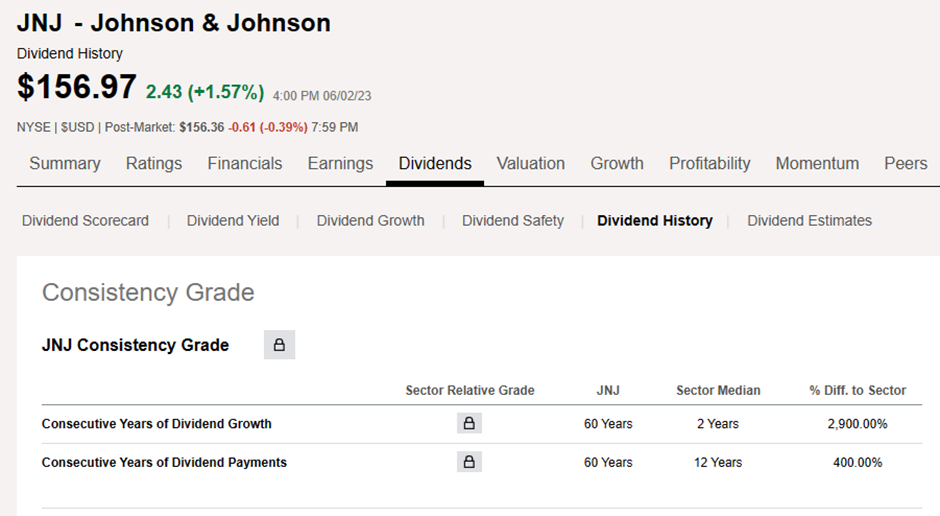Open the Dividend Safety sub-tab
The image size is (940, 516).
point(513,221)
